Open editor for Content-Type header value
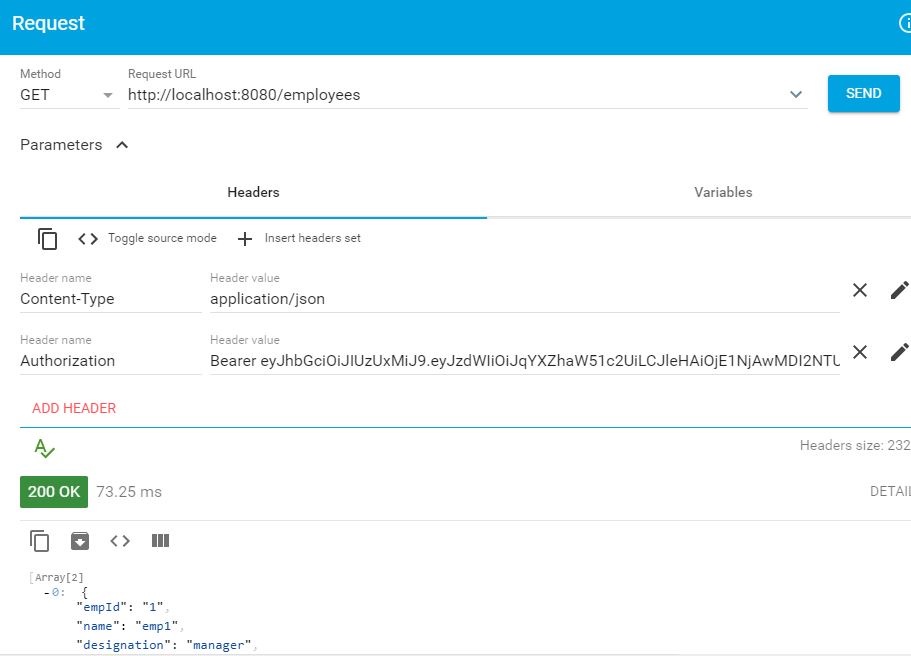 tap(899, 290)
